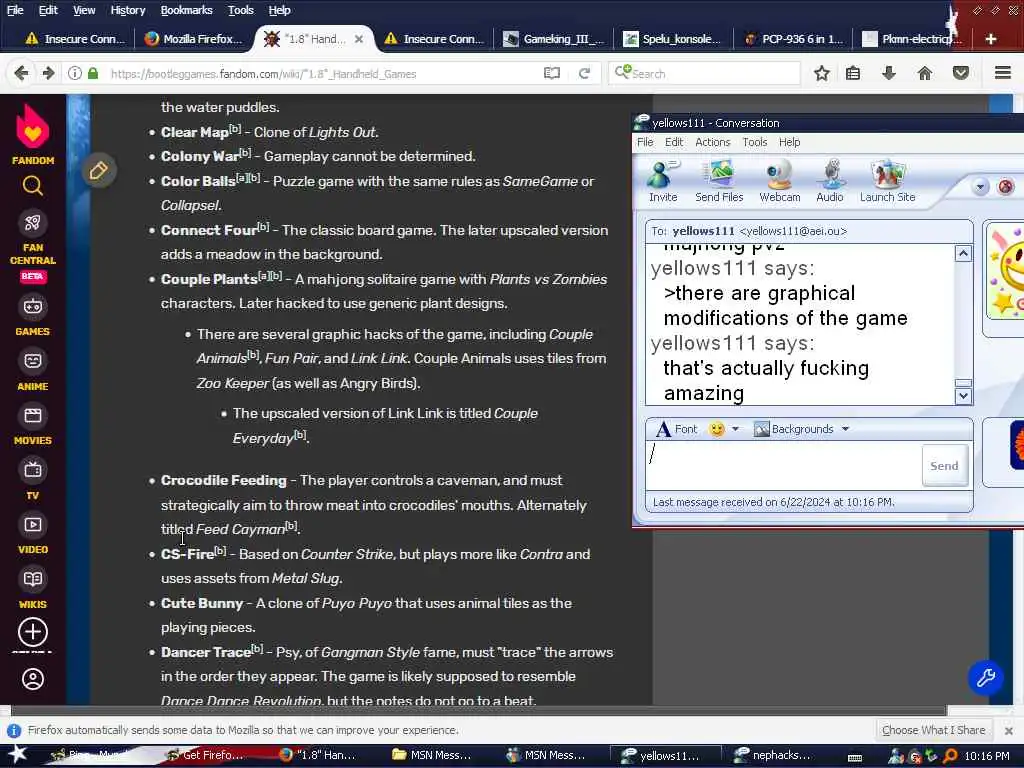Go forward with Firefox forward arrow

48,73
